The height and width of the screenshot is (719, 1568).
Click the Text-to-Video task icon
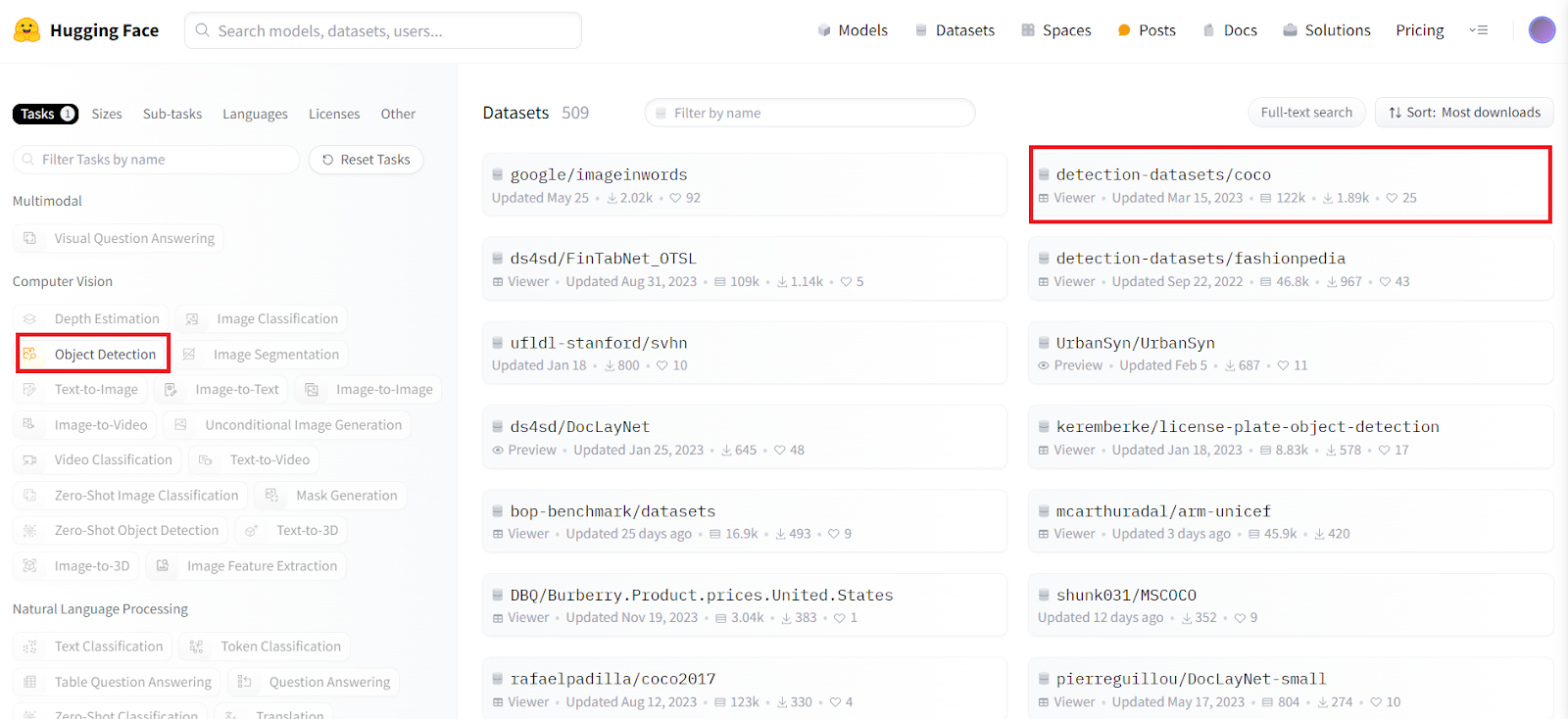[205, 459]
